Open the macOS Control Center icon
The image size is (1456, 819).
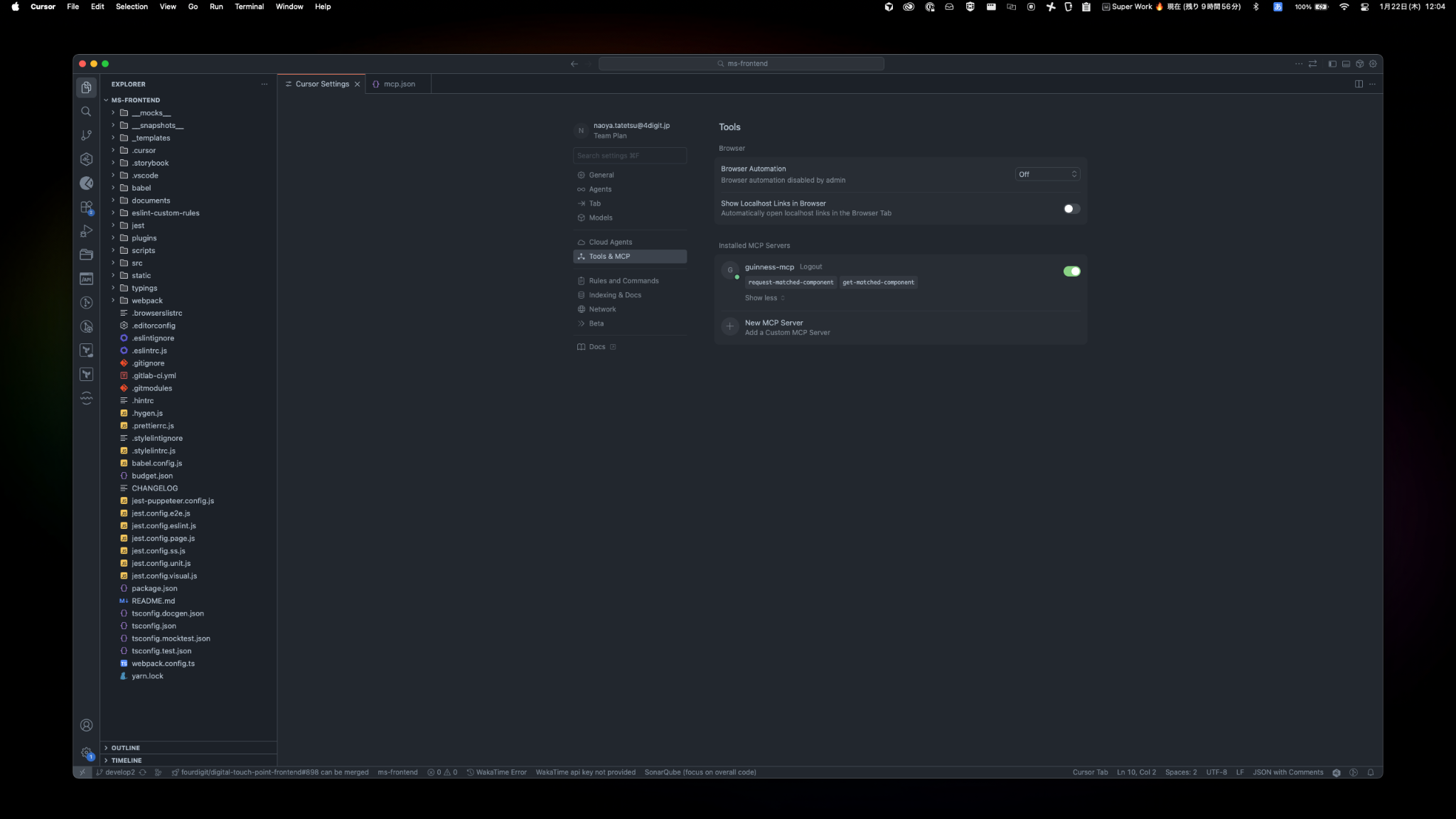pyautogui.click(x=1364, y=6)
